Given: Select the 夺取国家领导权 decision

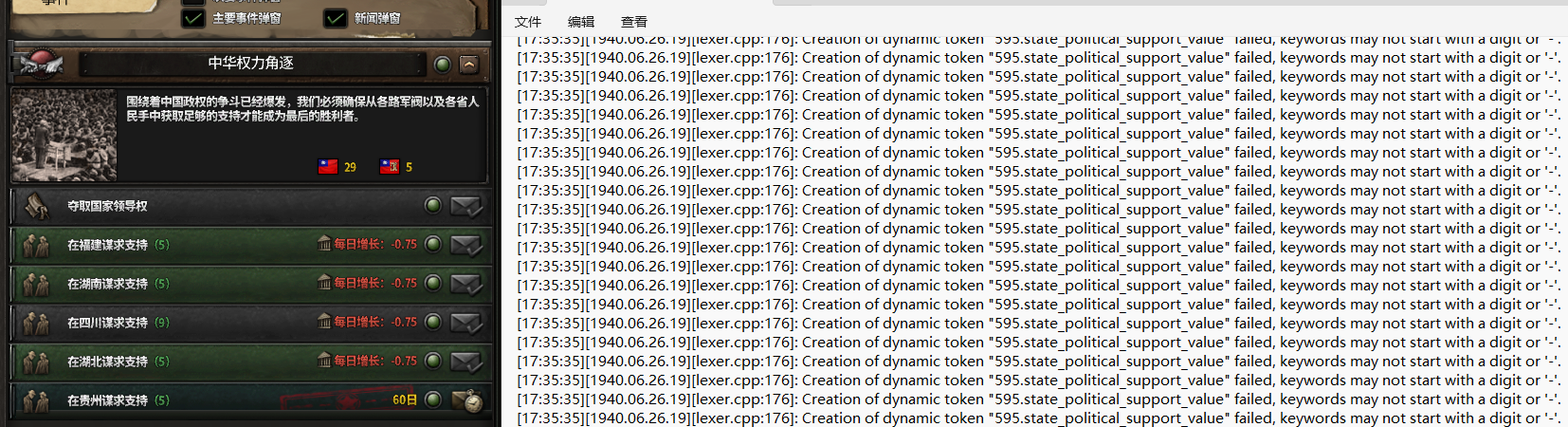Looking at the screenshot, I should pos(251,206).
